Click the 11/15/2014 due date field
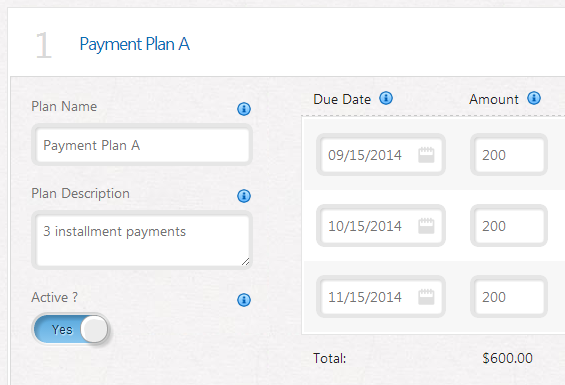Viewport: 565px width, 385px height. coord(381,297)
